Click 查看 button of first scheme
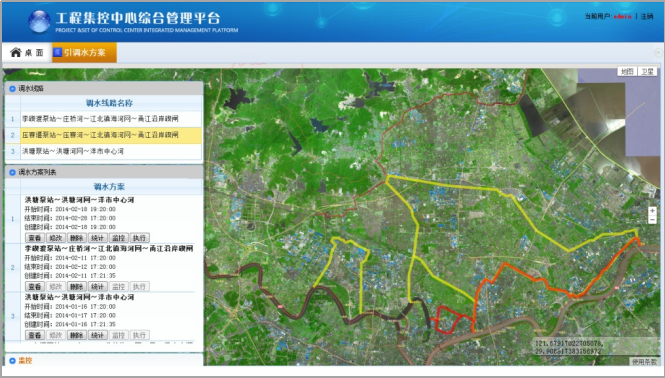665x378 pixels. coord(35,238)
